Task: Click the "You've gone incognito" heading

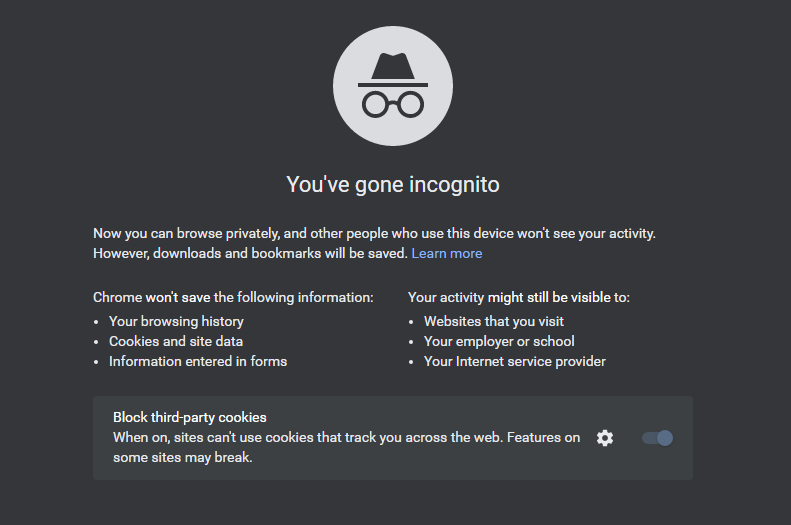Action: pyautogui.click(x=393, y=185)
